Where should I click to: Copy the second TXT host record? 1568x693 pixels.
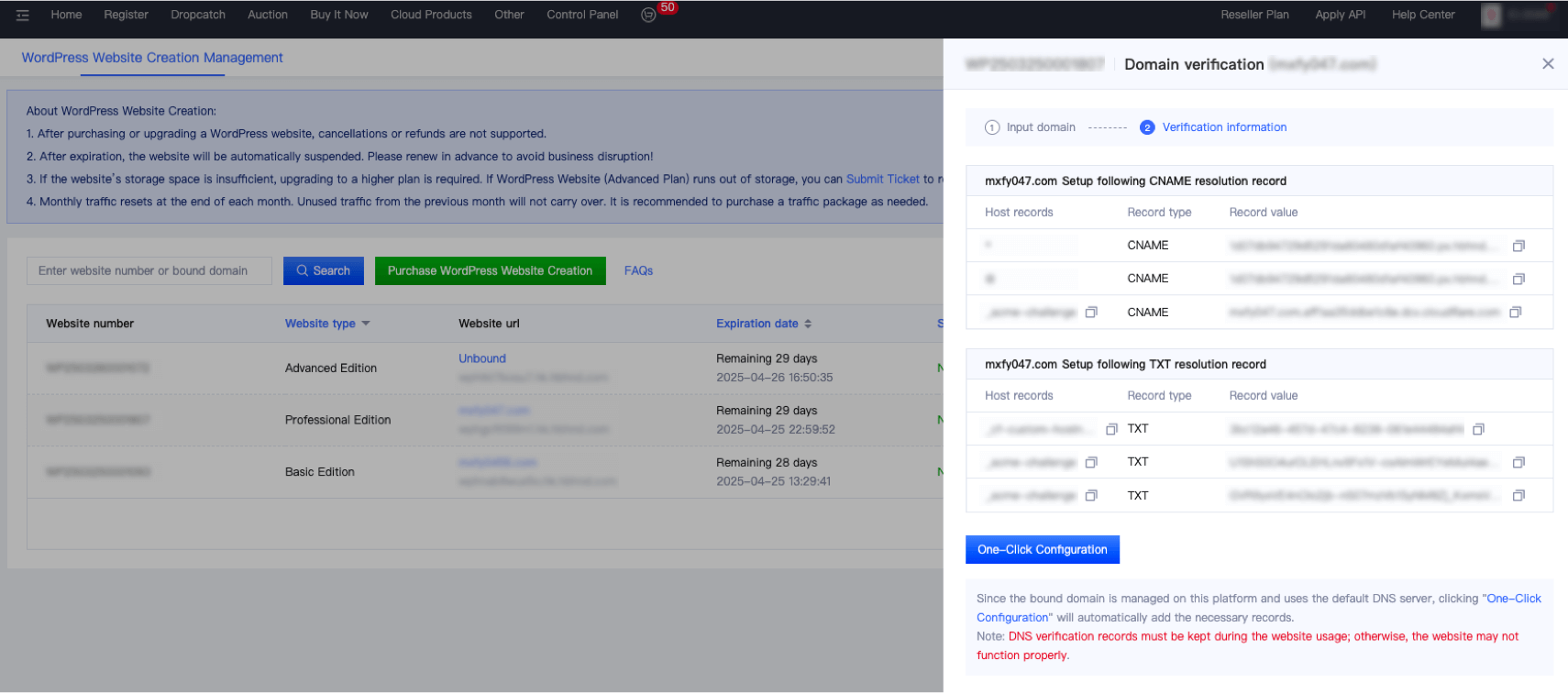pos(1091,462)
